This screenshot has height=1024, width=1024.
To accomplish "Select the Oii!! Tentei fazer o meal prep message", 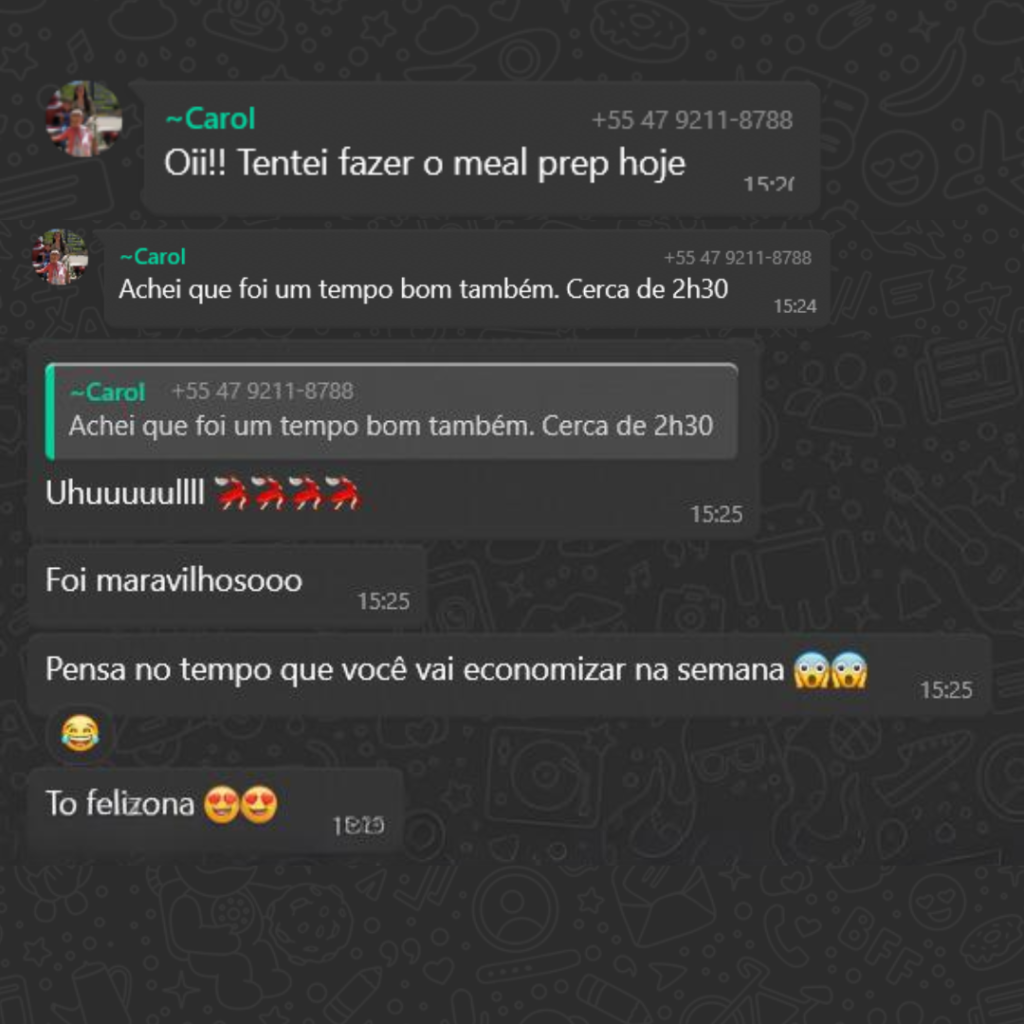I will 481,148.
